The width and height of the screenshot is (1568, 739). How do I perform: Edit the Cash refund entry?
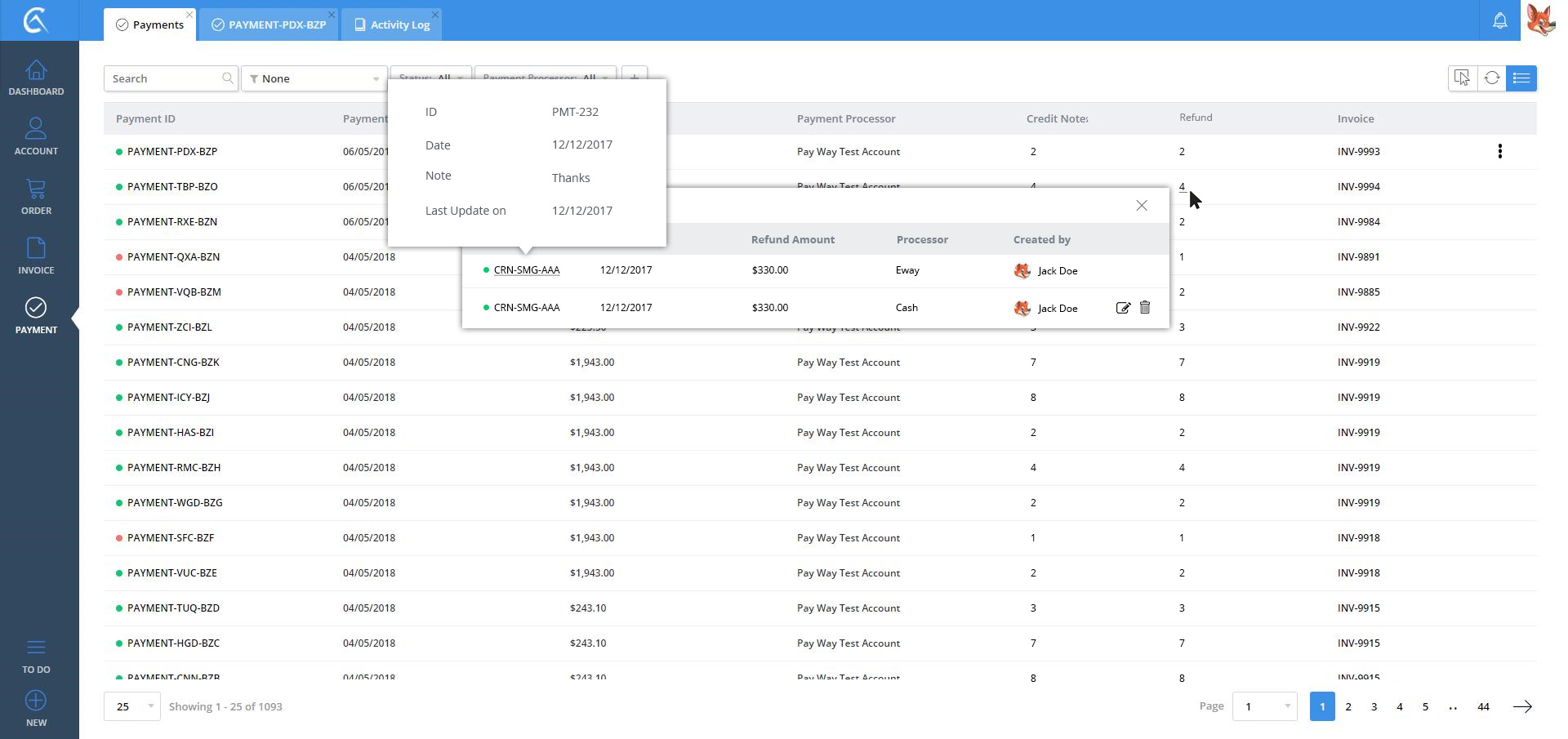[1123, 308]
